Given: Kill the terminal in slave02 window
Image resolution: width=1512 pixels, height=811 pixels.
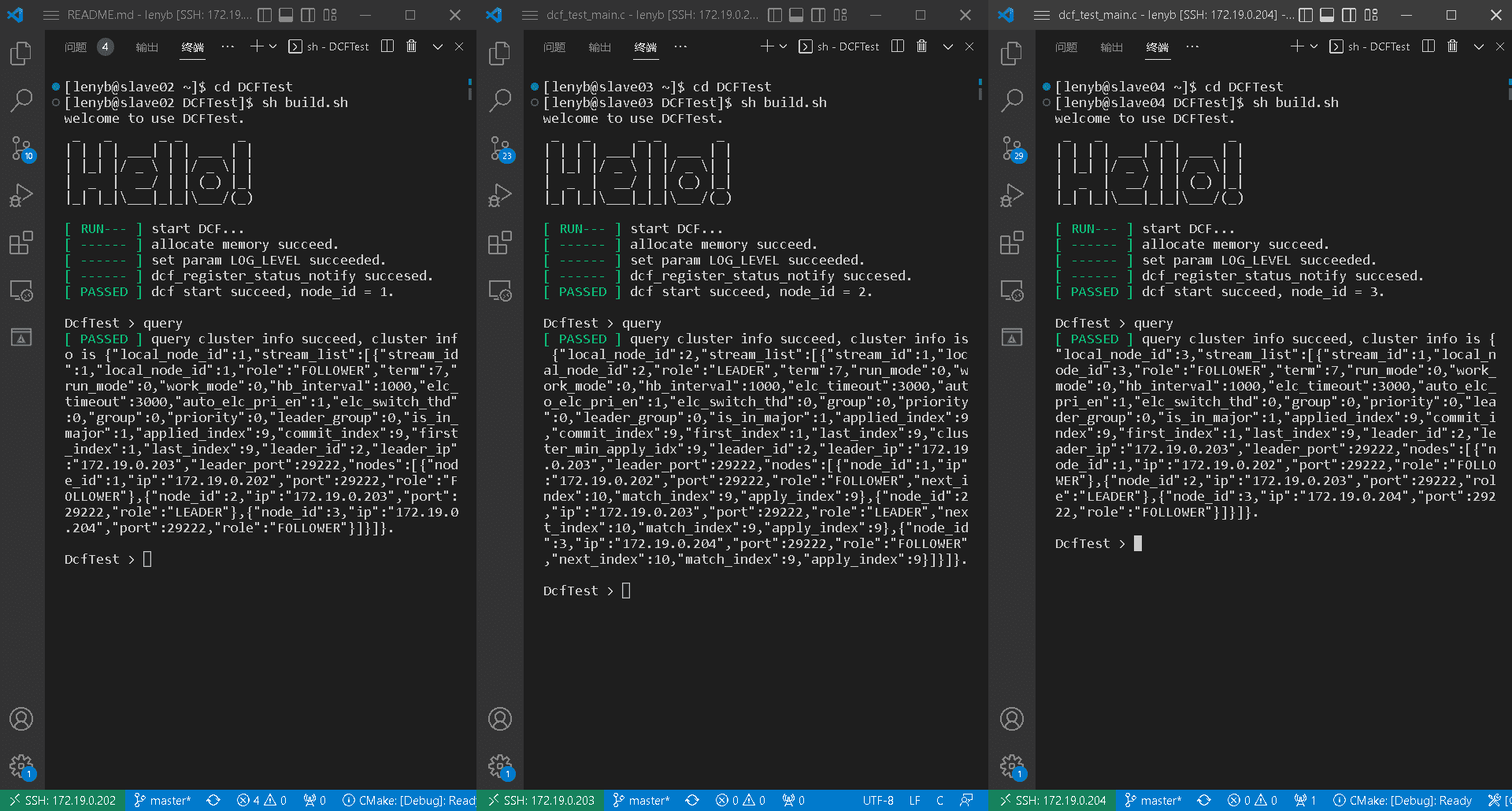Looking at the screenshot, I should 411,46.
